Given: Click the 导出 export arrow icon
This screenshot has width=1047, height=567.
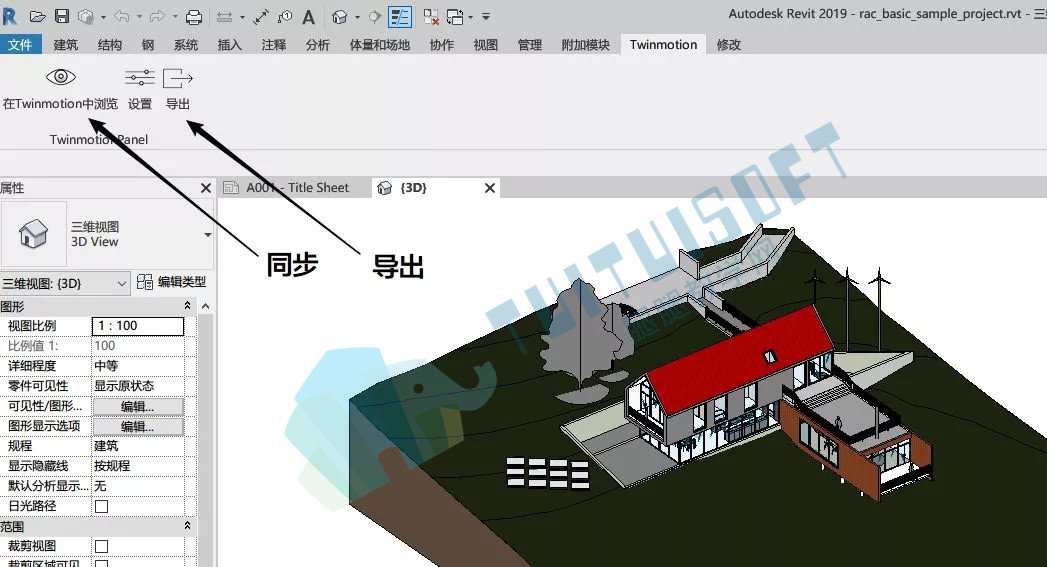Looking at the screenshot, I should [178, 78].
